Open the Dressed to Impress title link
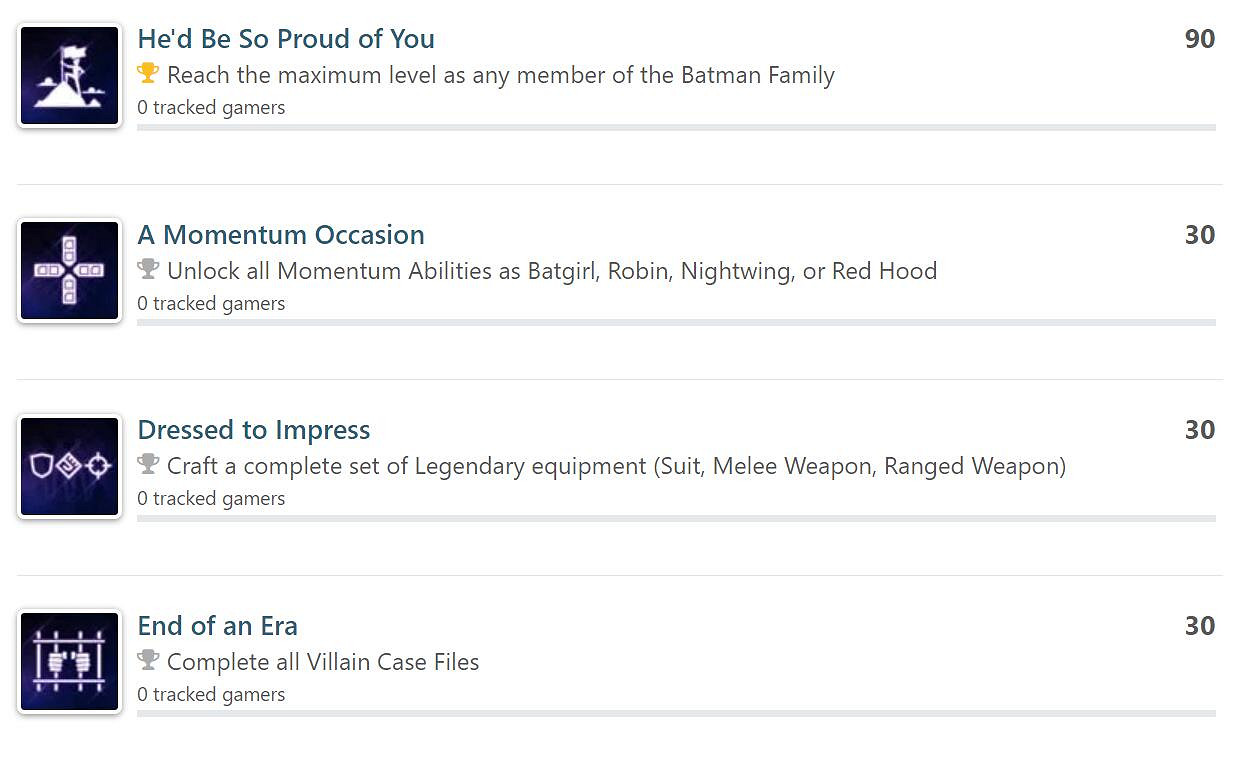1242x762 pixels. 254,430
